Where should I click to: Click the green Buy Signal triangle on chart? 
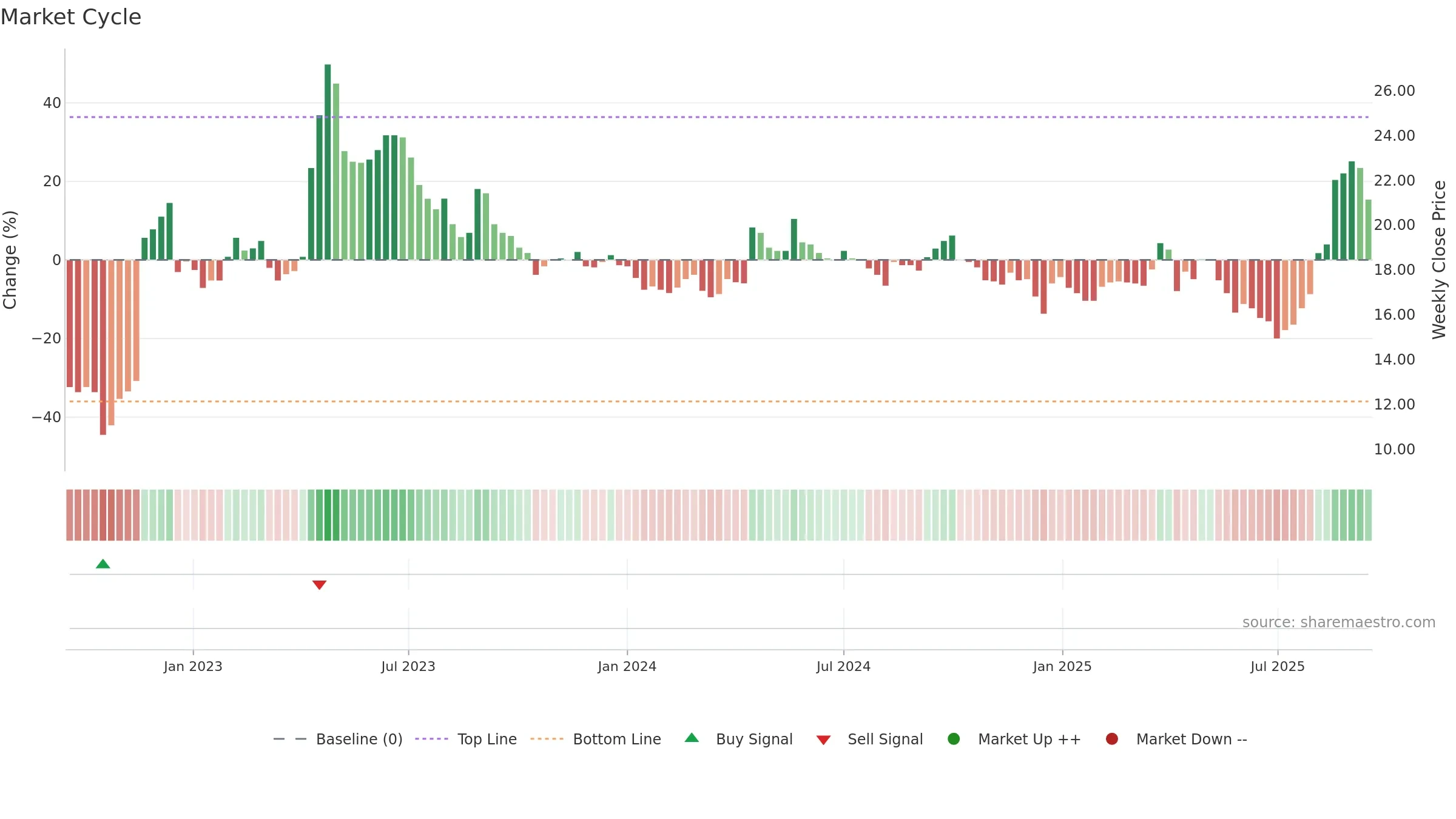[103, 564]
